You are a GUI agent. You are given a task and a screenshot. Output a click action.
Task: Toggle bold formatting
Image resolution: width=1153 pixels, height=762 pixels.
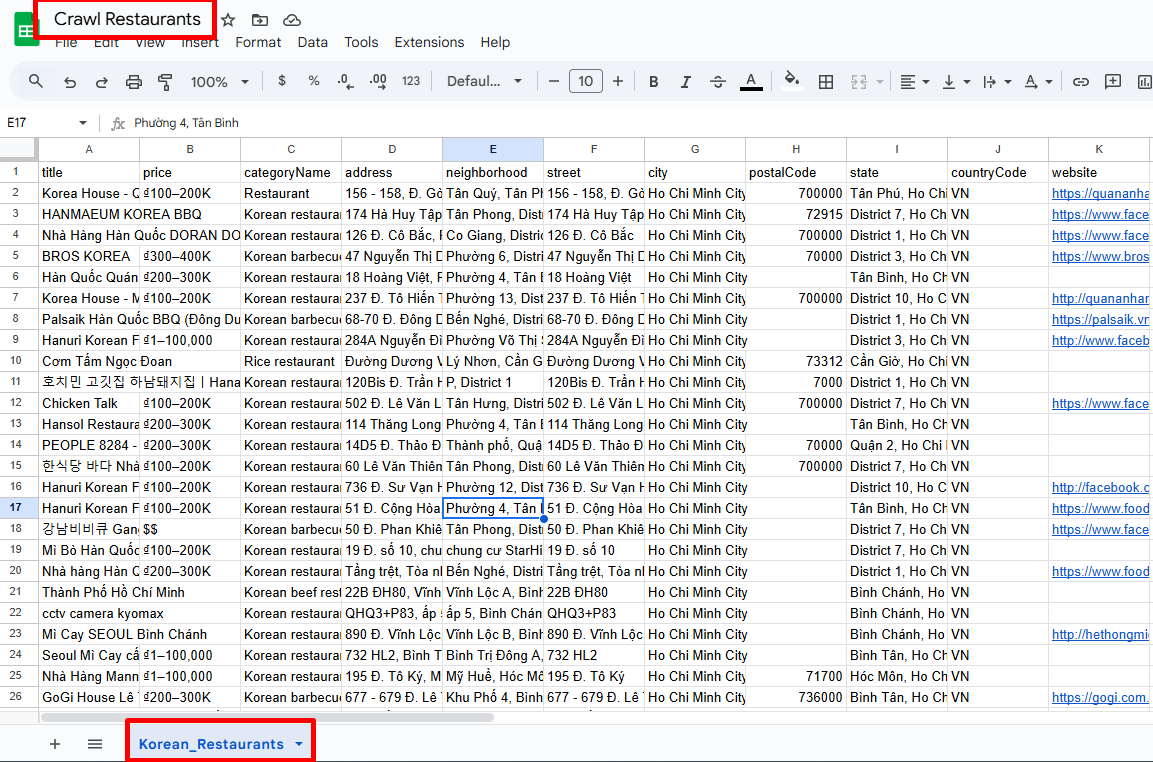click(x=653, y=82)
